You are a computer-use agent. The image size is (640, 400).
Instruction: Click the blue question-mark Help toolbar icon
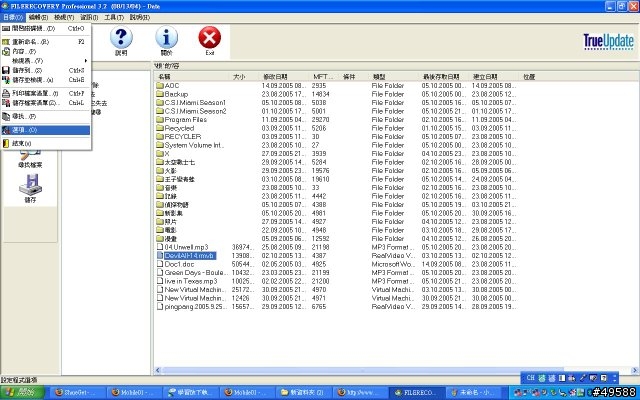coord(121,37)
